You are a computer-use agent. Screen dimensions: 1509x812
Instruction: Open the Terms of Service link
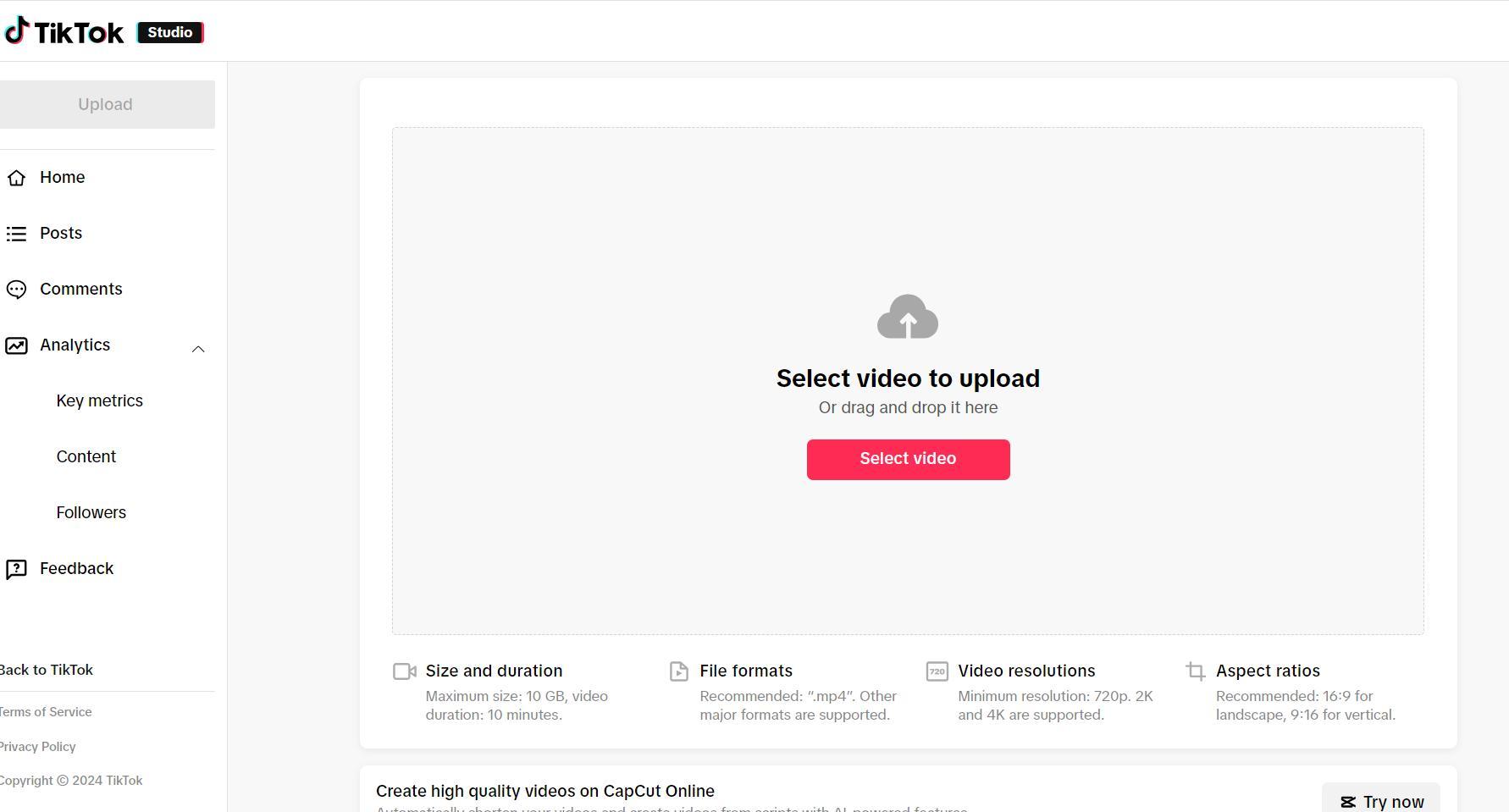point(45,712)
